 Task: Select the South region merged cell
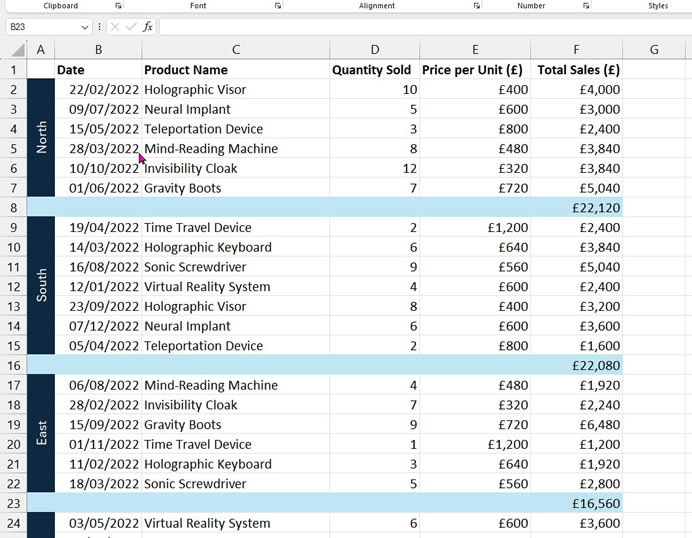tap(41, 286)
